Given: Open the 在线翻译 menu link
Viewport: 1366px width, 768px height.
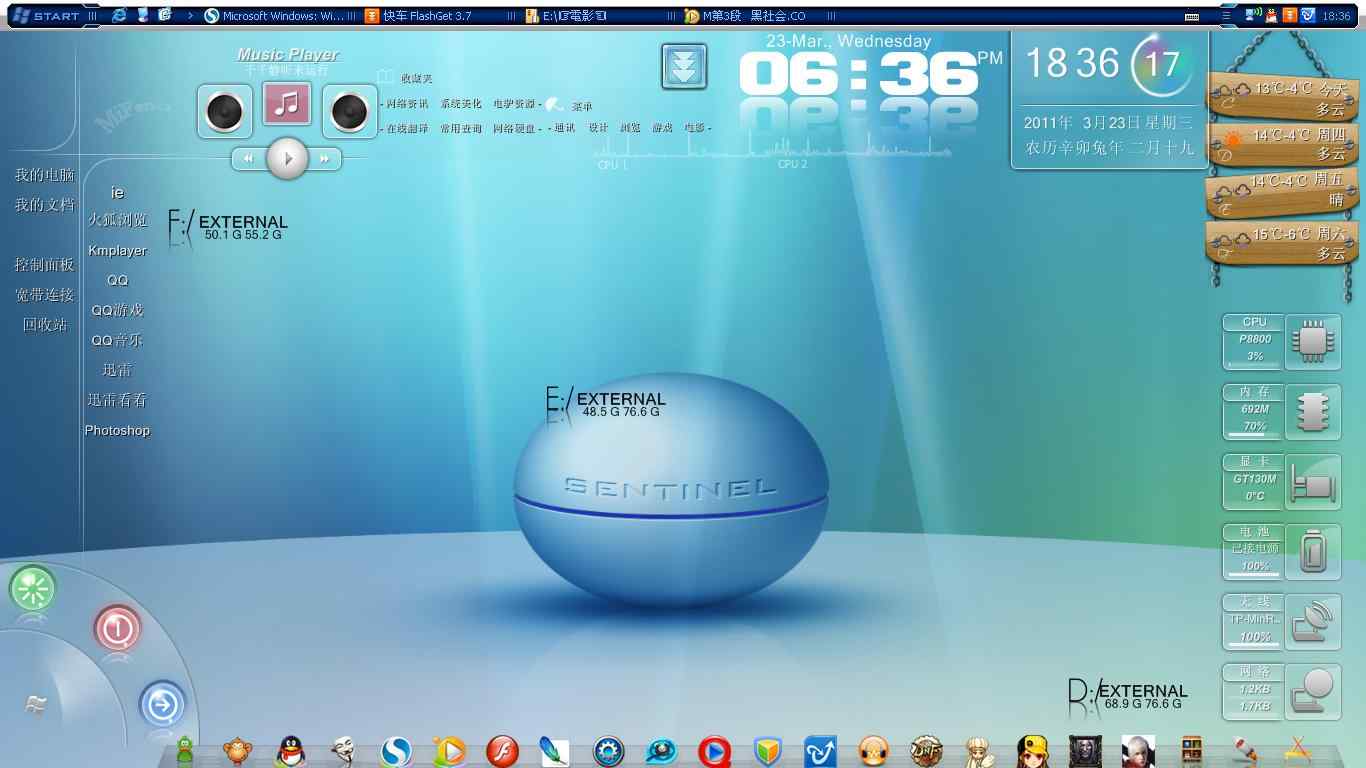Looking at the screenshot, I should point(407,128).
